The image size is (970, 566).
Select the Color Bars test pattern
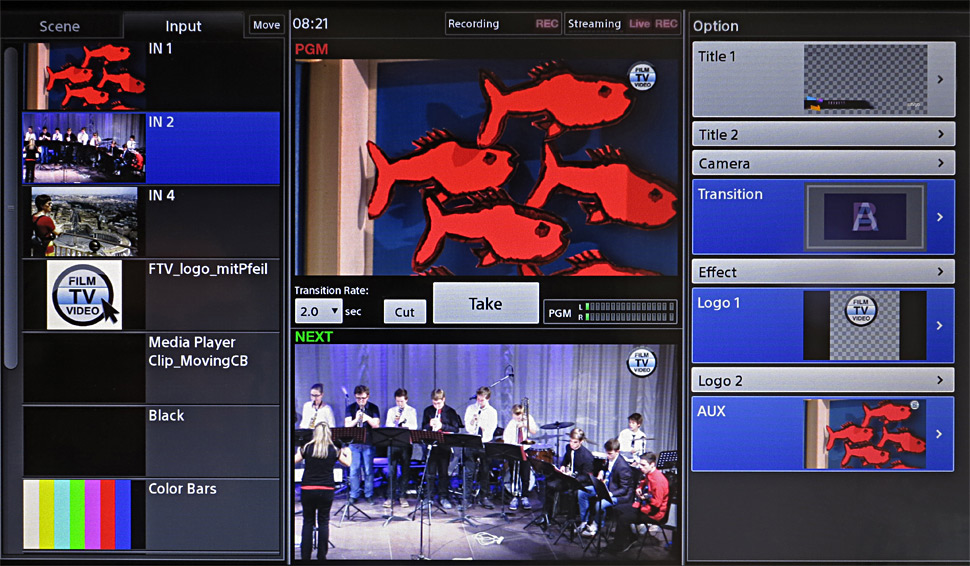point(85,514)
